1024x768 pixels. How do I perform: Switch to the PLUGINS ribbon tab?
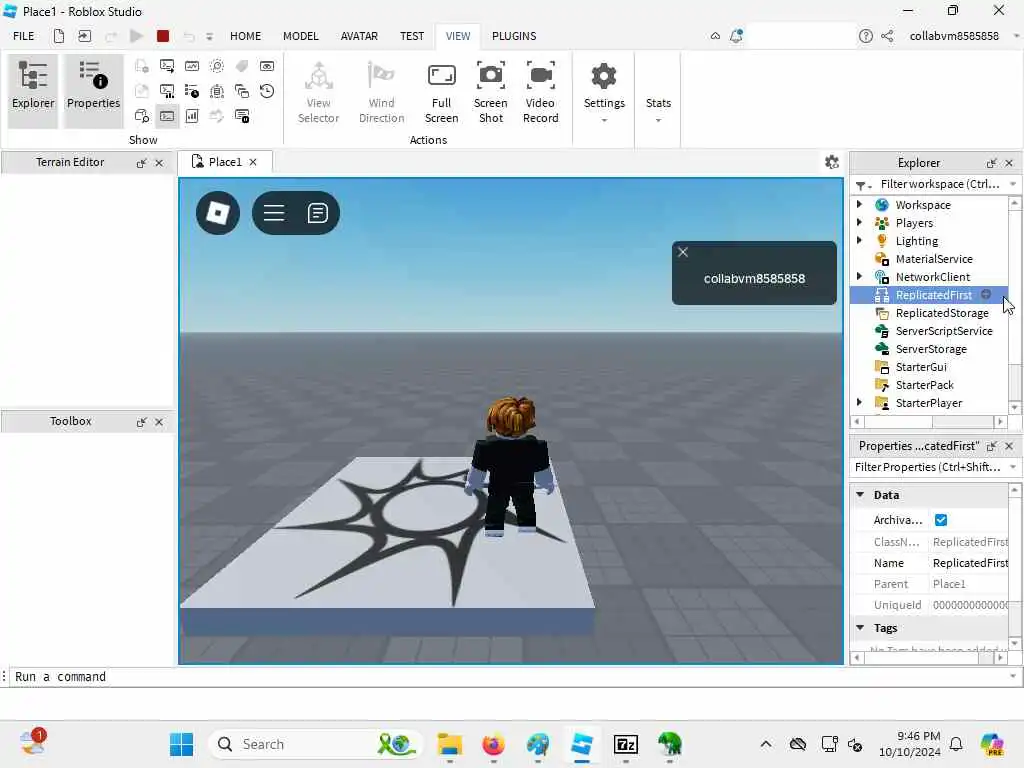[x=514, y=36]
